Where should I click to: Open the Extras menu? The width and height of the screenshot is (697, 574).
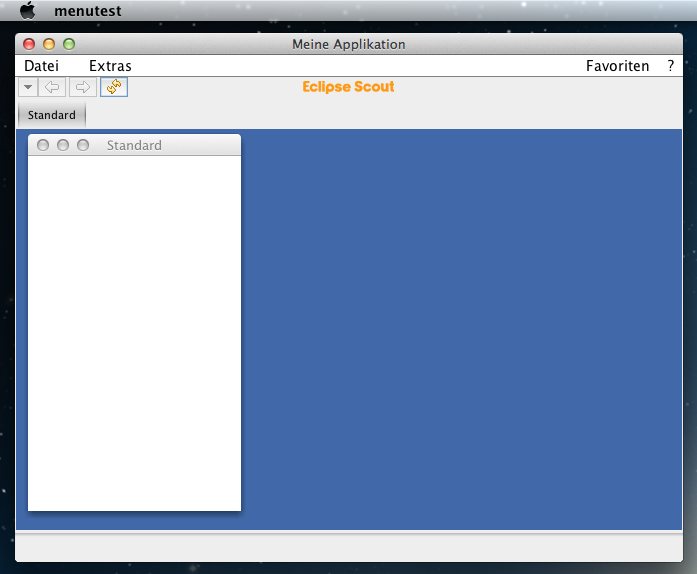[110, 66]
